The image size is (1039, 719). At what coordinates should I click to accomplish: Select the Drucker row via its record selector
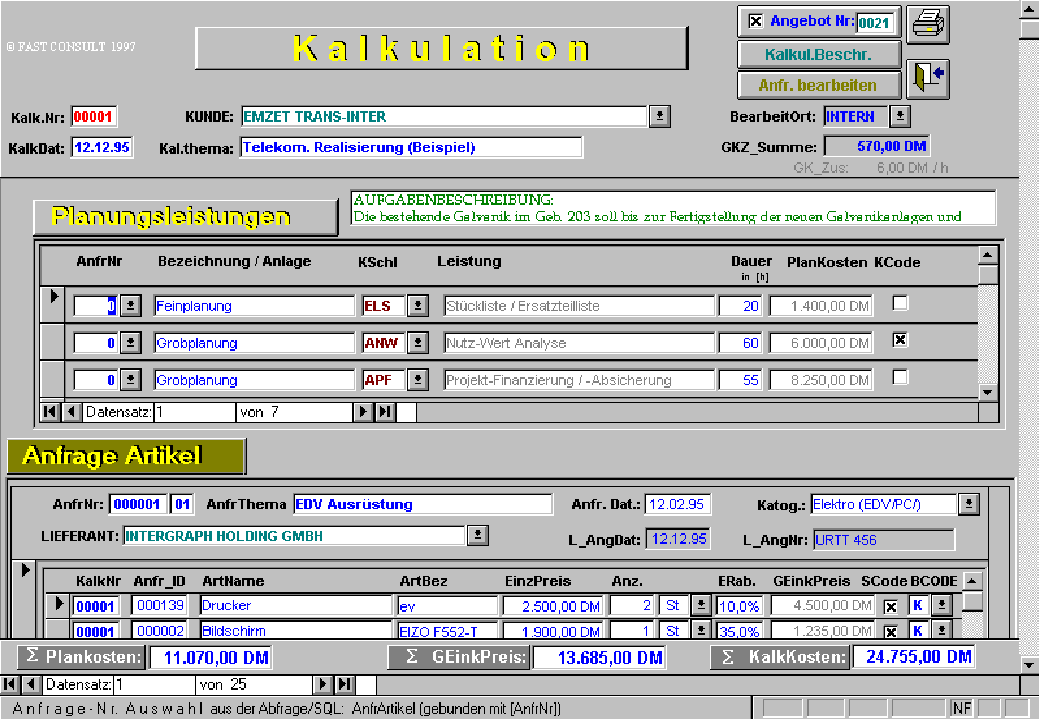[58, 604]
